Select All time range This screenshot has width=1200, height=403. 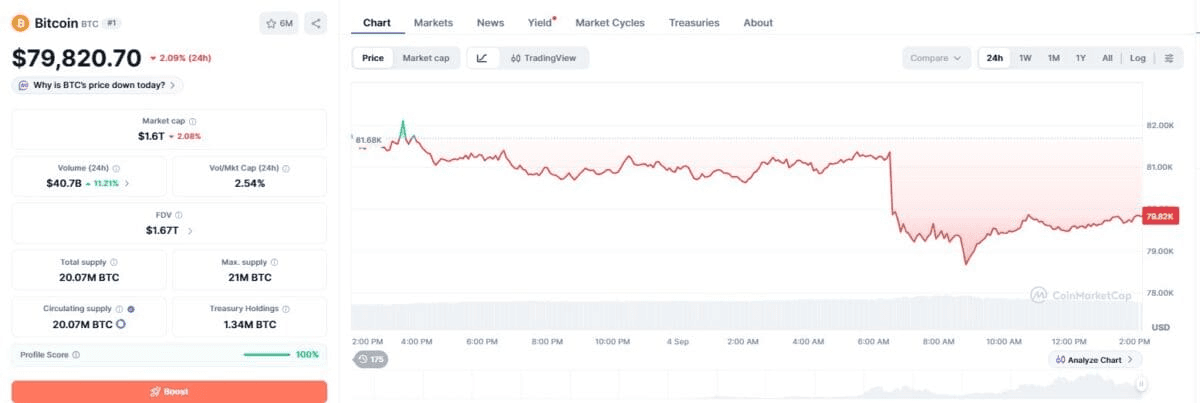click(x=1107, y=58)
